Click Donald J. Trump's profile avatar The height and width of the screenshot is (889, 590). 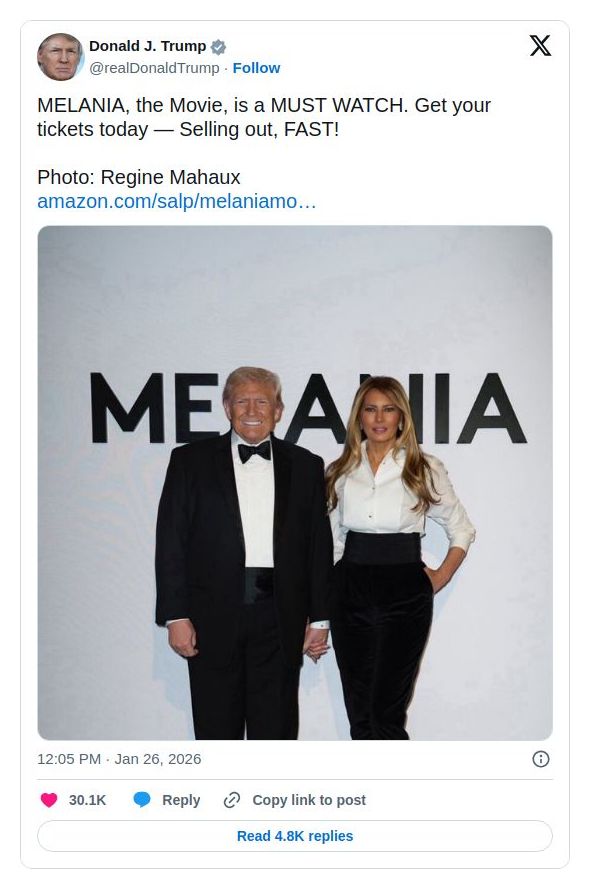[x=58, y=56]
